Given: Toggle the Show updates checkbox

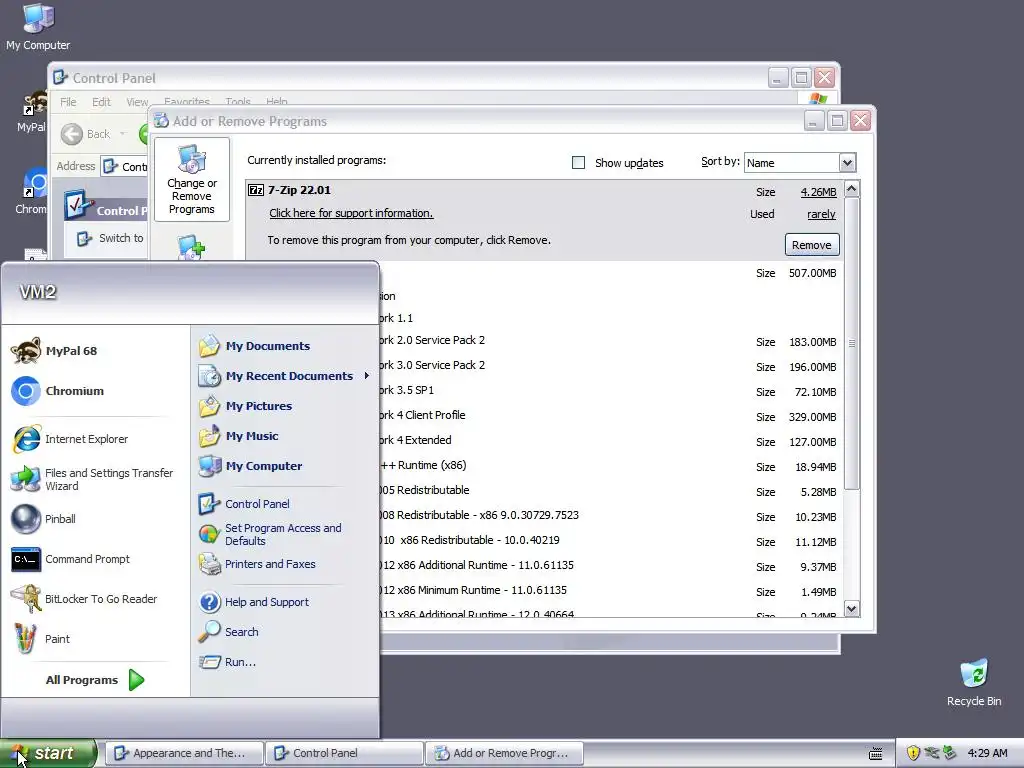Looking at the screenshot, I should pos(578,163).
